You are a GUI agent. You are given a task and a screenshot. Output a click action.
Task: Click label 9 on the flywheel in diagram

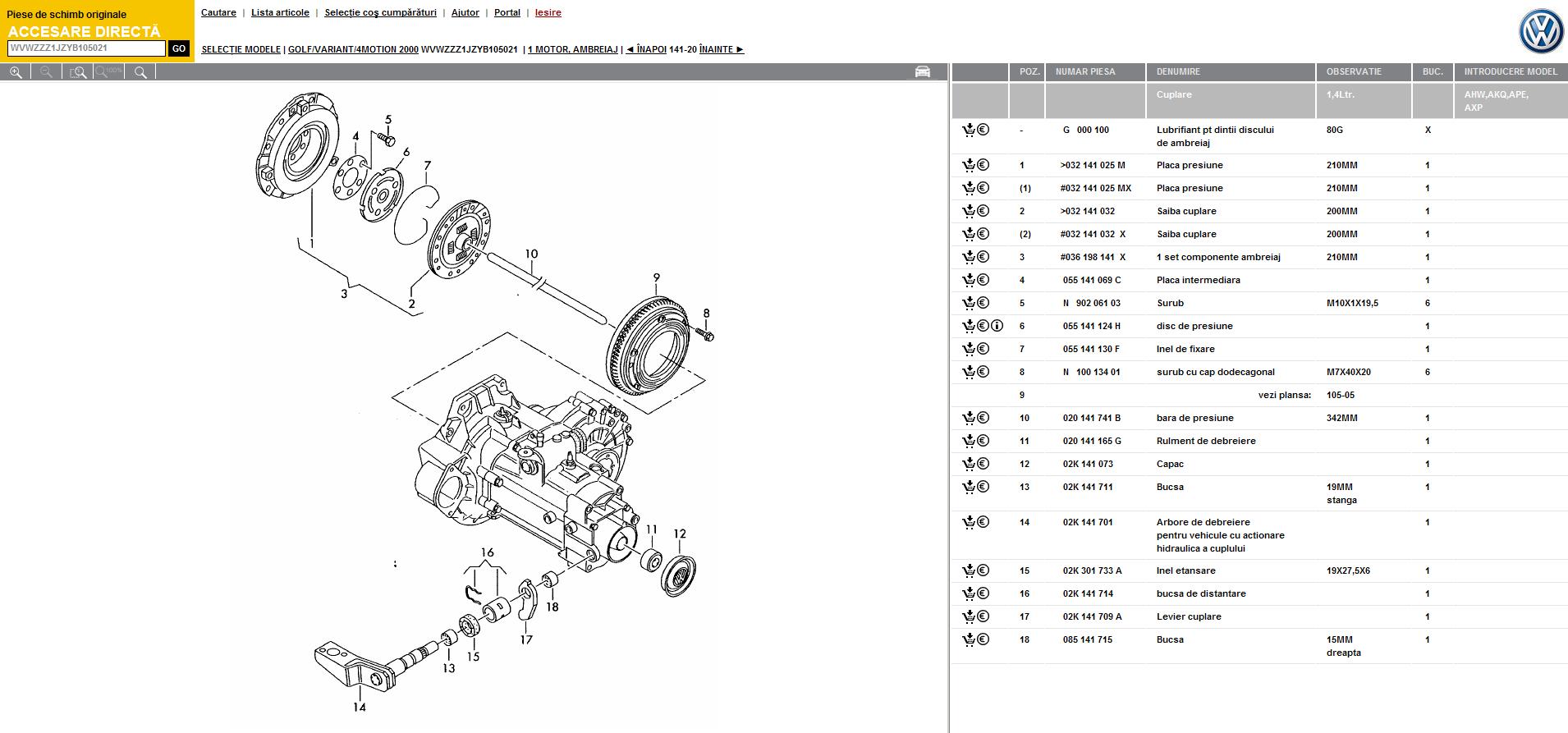[x=656, y=278]
